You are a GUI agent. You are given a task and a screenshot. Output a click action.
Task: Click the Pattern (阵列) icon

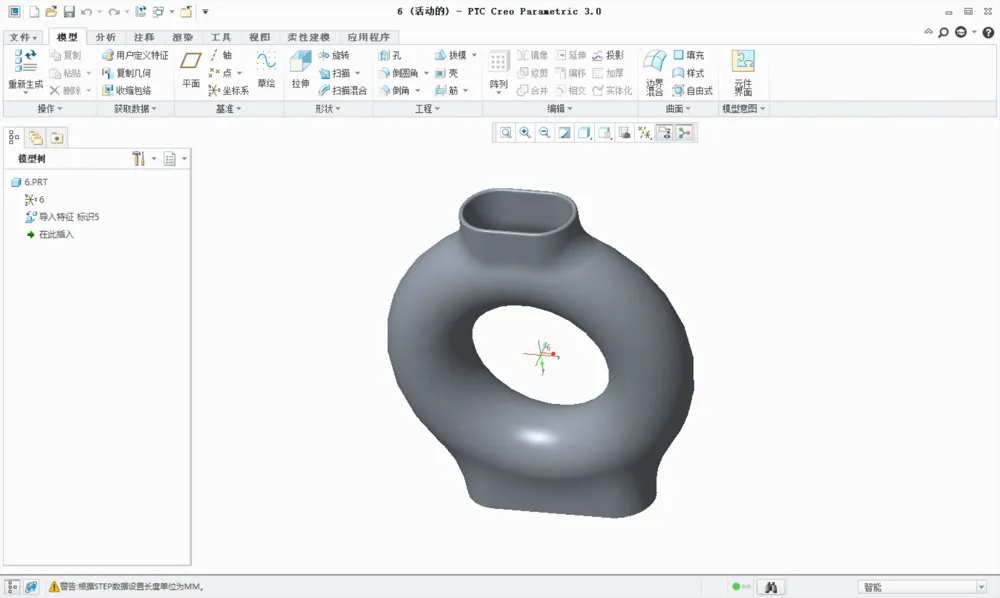[499, 62]
